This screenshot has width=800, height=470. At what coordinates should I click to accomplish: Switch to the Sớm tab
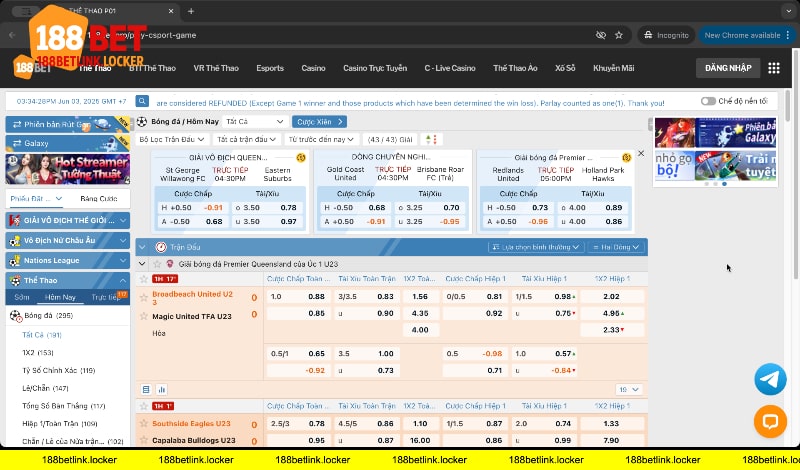point(22,297)
